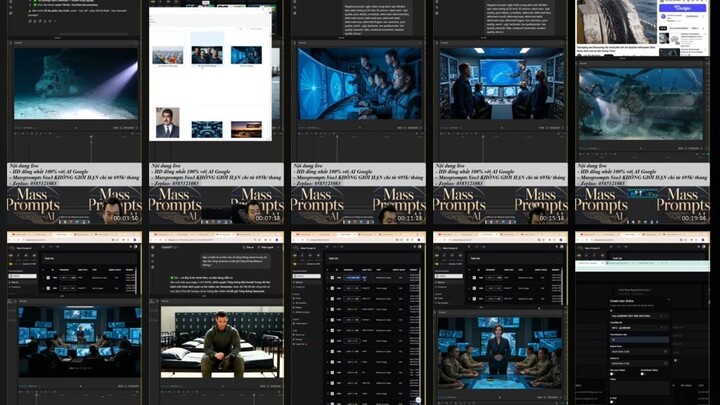
Task: Click the blue button in the 00:19:06 frame
Action: pyautogui.click(x=682, y=8)
